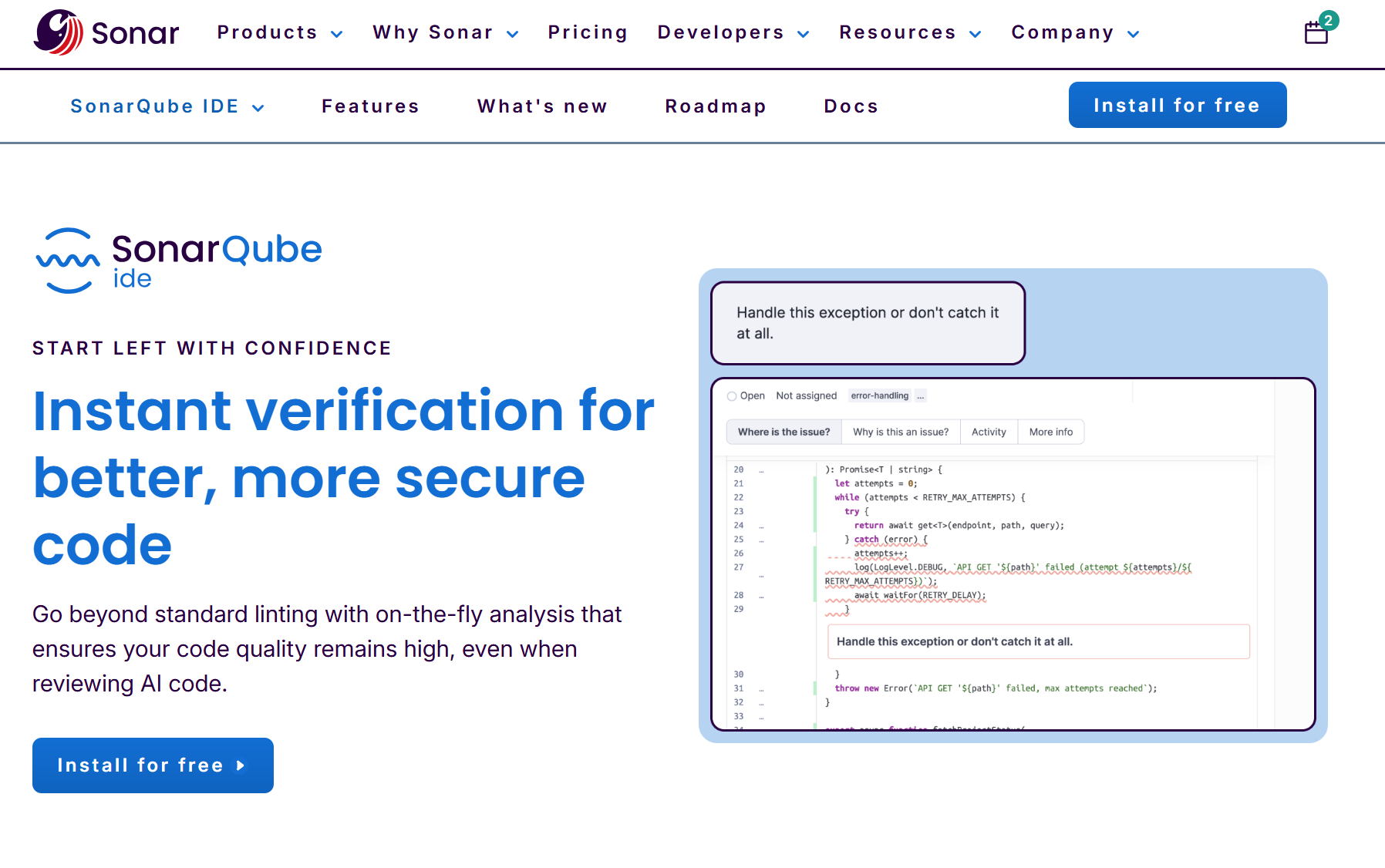The width and height of the screenshot is (1385, 868).
Task: Click the inline 'Handle this exception' issue box
Action: [1038, 641]
